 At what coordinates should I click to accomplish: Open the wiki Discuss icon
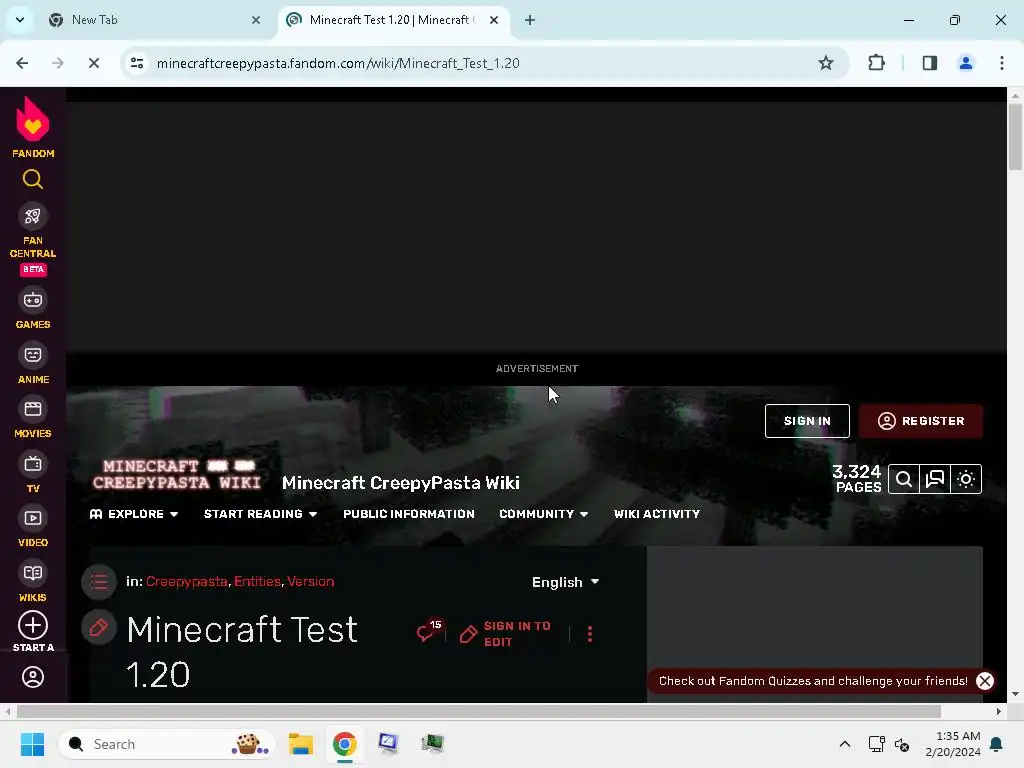tap(935, 479)
